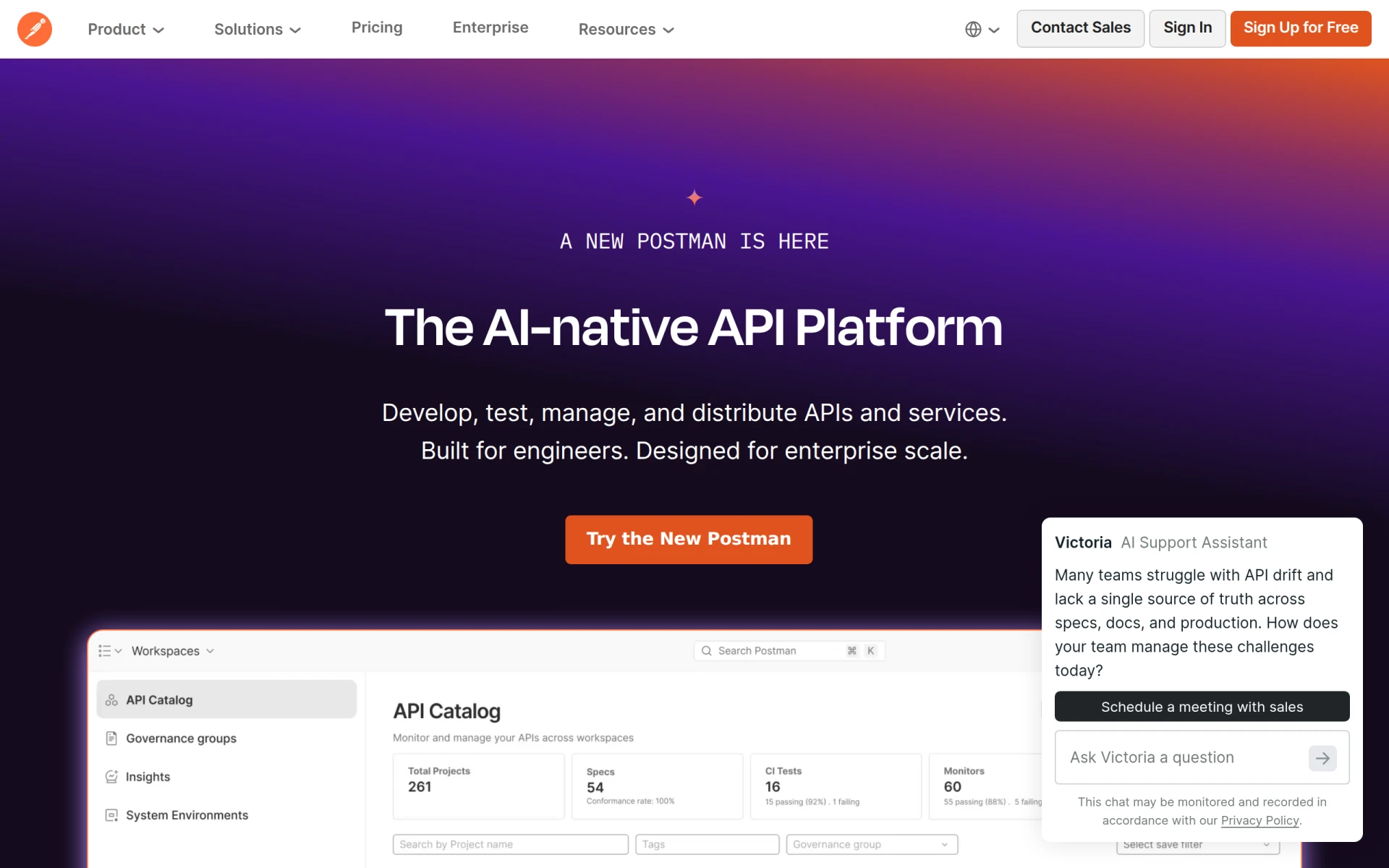Click the Insights sidebar icon
Image resolution: width=1389 pixels, height=868 pixels.
pos(111,777)
